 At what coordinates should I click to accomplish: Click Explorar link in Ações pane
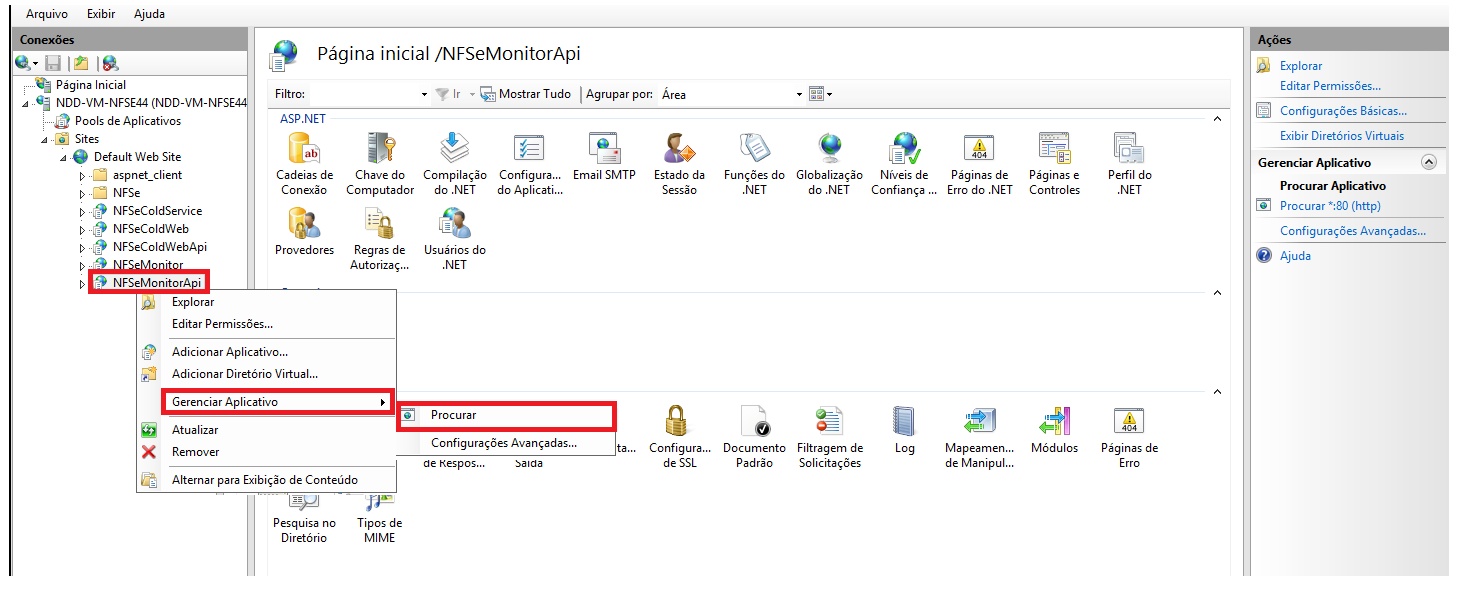click(1301, 66)
